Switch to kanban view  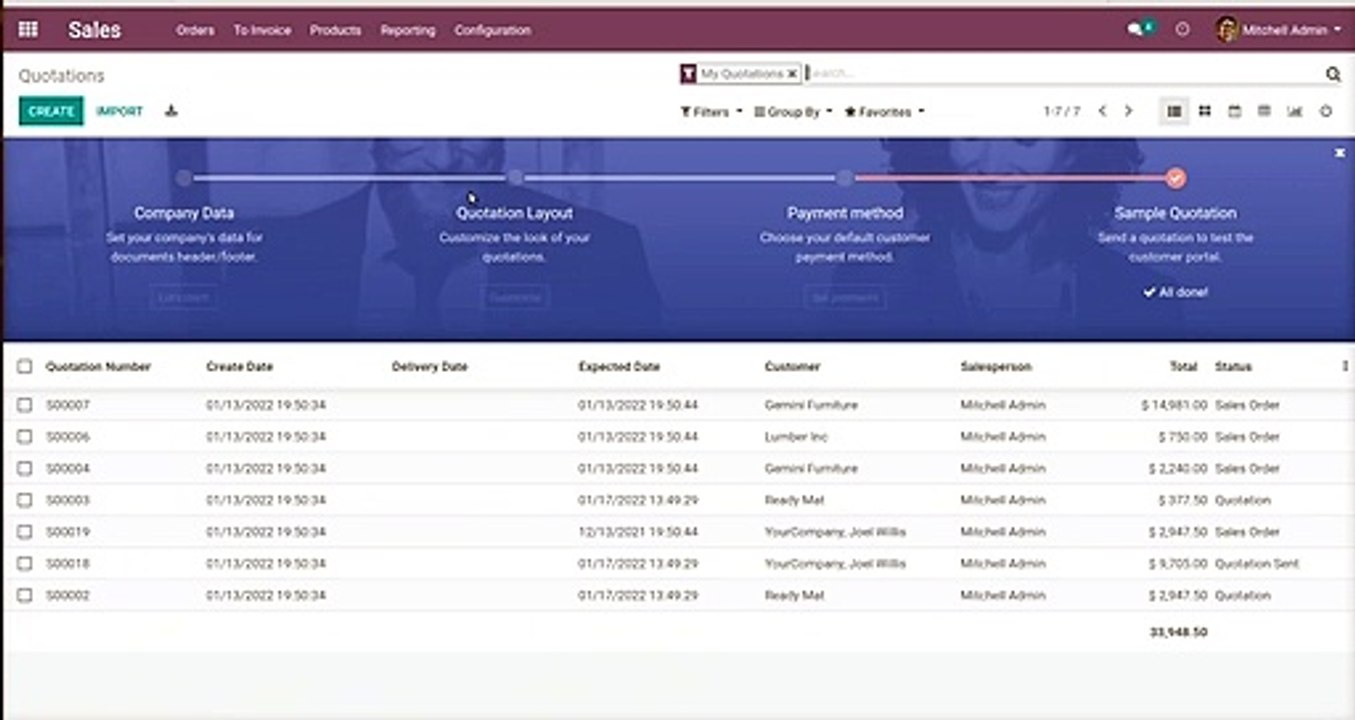click(x=1205, y=111)
